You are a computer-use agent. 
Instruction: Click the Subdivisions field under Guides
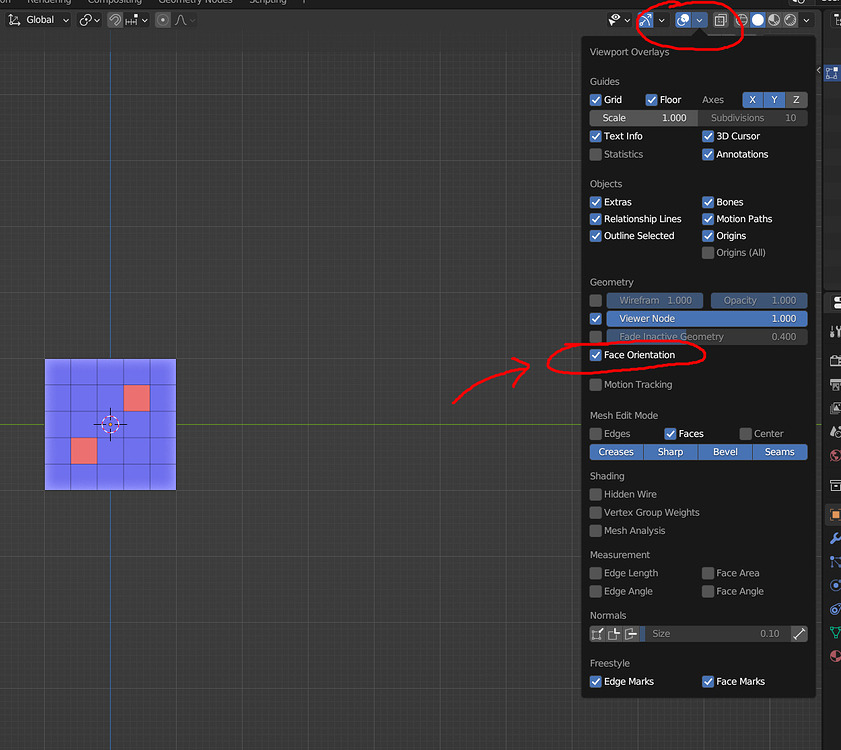pyautogui.click(x=755, y=117)
